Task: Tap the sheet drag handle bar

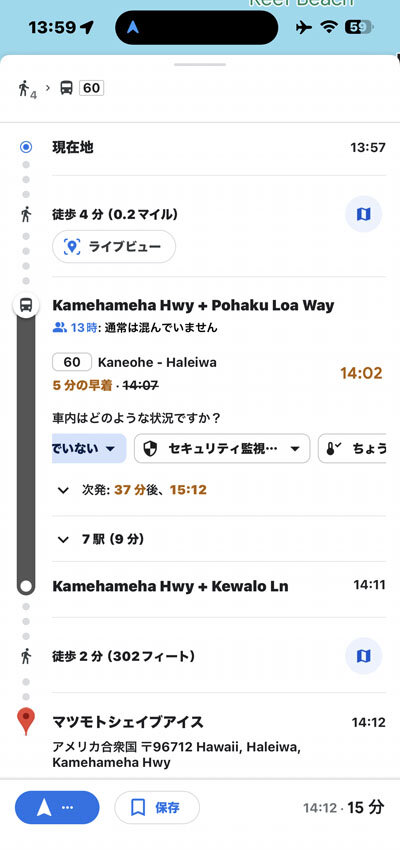Action: pos(200,65)
